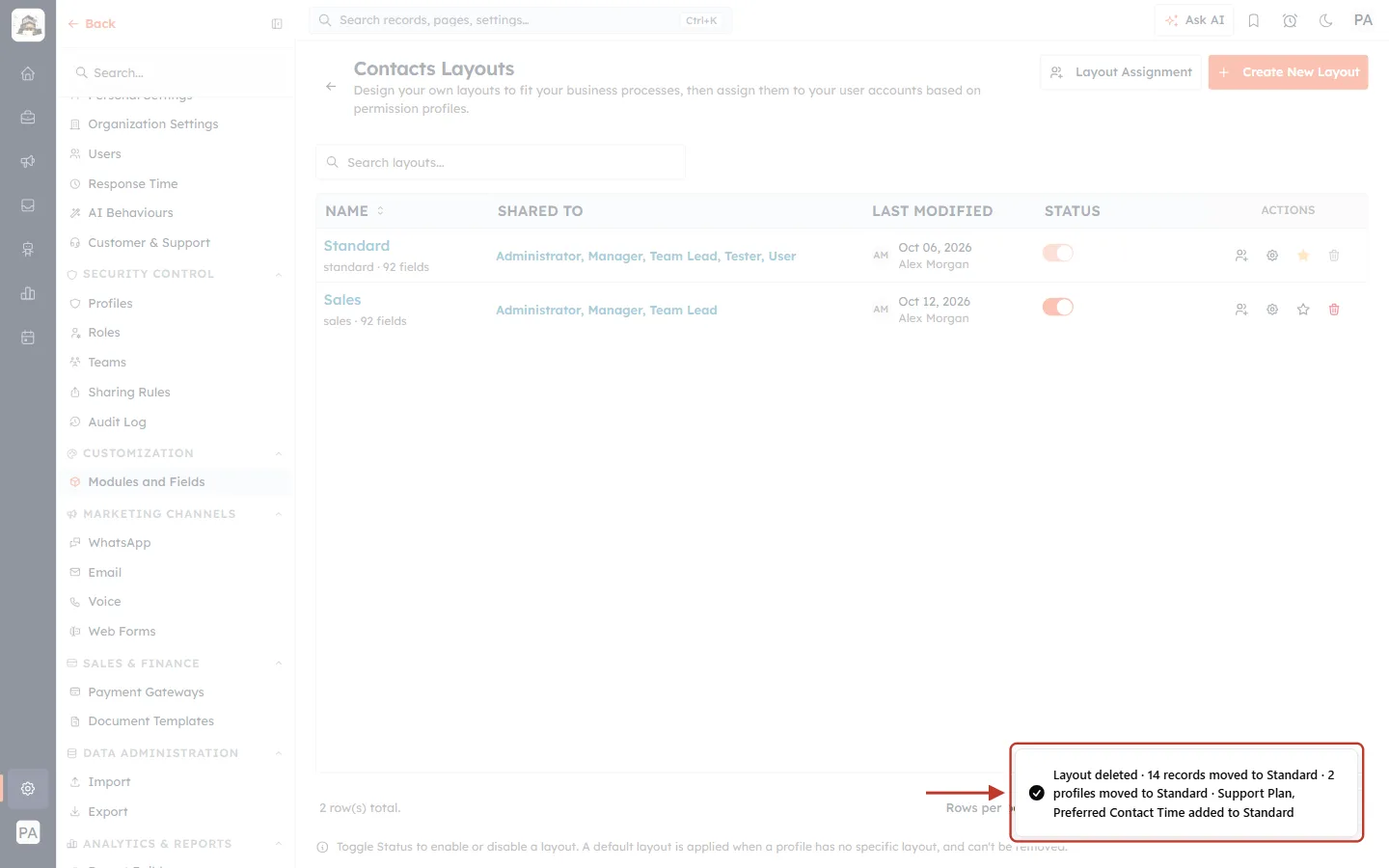Open the bookmark icon in top bar
Screen dimensions: 1389x868
click(x=1254, y=20)
